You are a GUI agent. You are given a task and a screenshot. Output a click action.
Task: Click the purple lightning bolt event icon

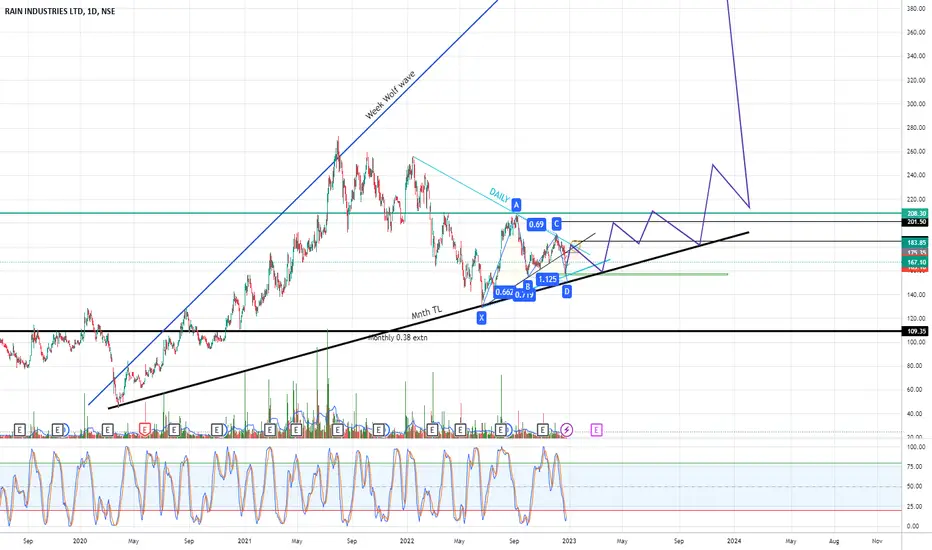(x=566, y=429)
